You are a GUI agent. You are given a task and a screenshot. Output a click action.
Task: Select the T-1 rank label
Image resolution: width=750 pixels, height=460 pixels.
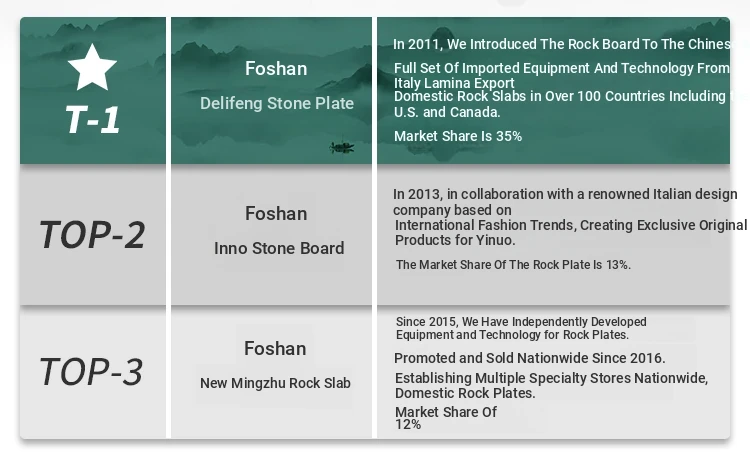click(x=93, y=120)
